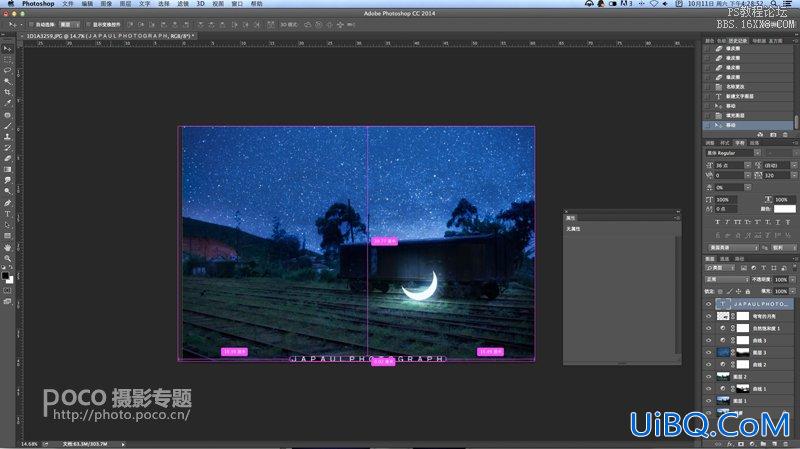Select the Crop tool

(x=7, y=92)
